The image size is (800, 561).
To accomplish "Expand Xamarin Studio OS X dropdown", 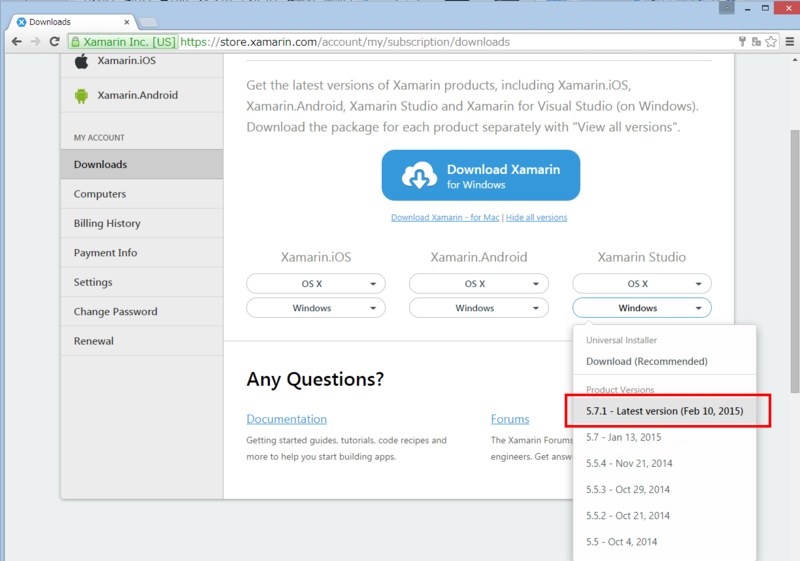I will point(642,284).
